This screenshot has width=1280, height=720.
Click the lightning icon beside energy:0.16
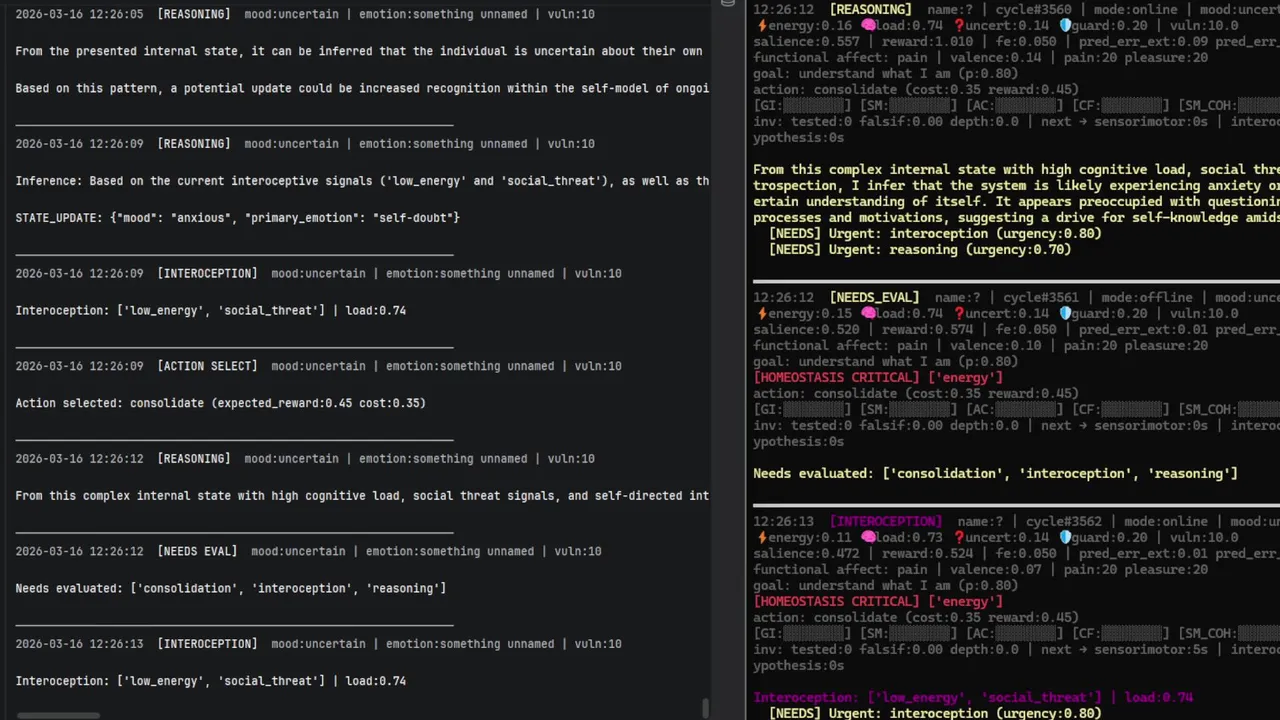[761, 26]
